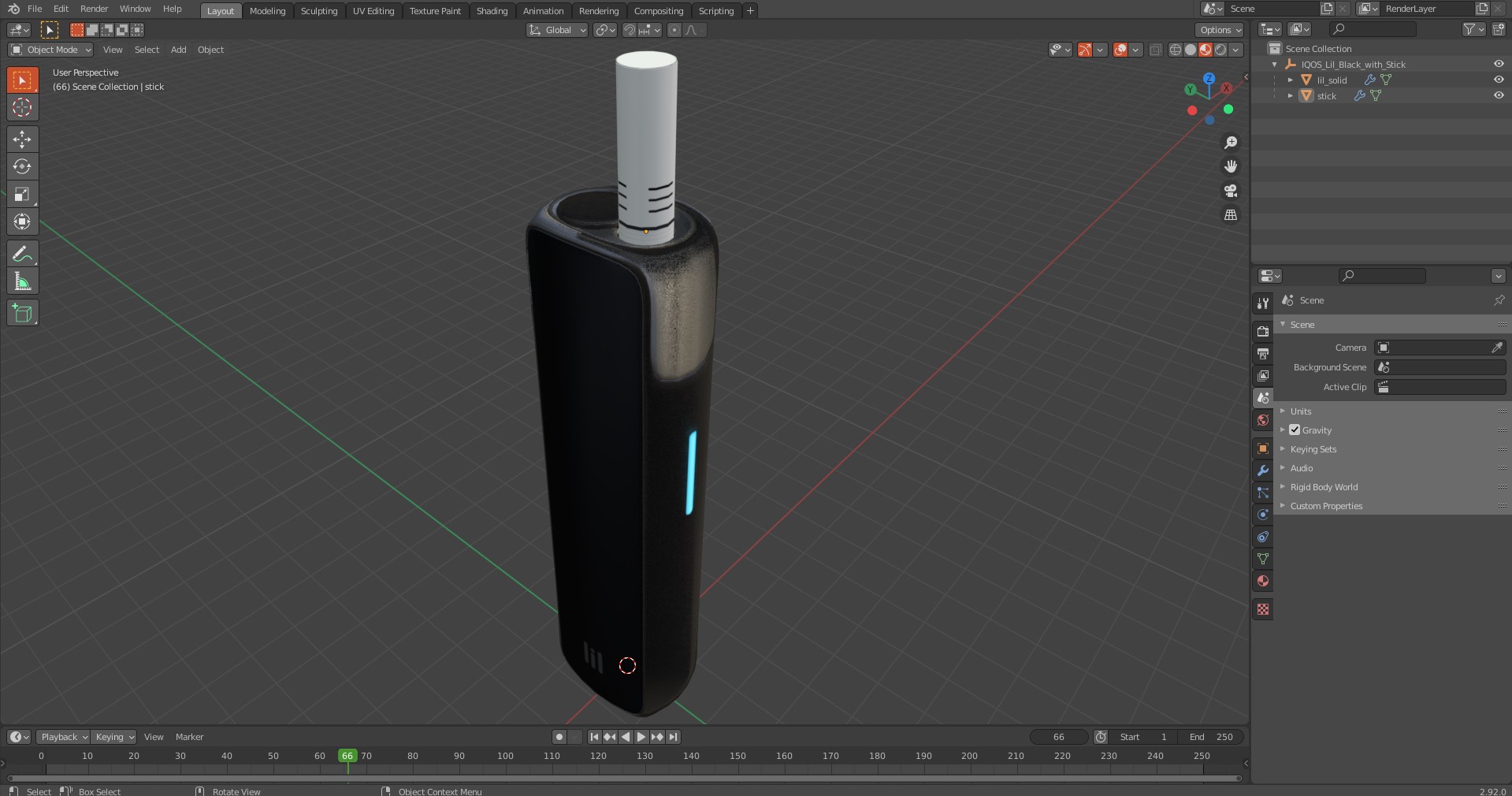Open the Output properties tab
The height and width of the screenshot is (796, 1512).
(x=1263, y=354)
